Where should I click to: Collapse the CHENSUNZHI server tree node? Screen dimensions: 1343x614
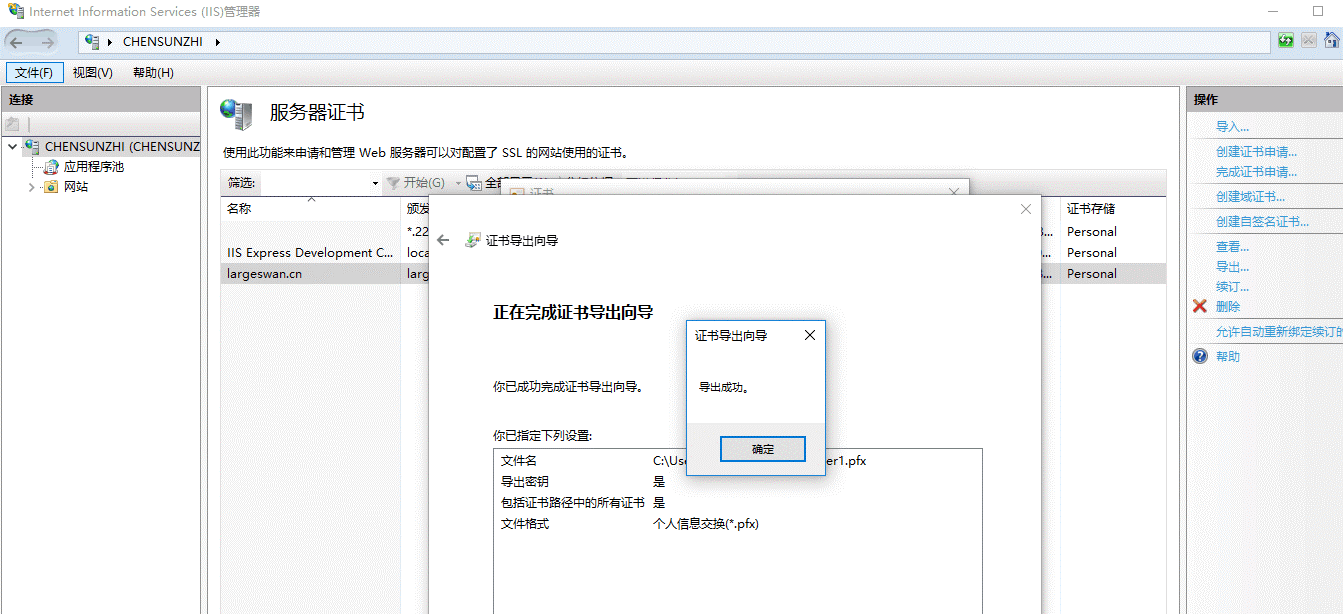pyautogui.click(x=12, y=147)
